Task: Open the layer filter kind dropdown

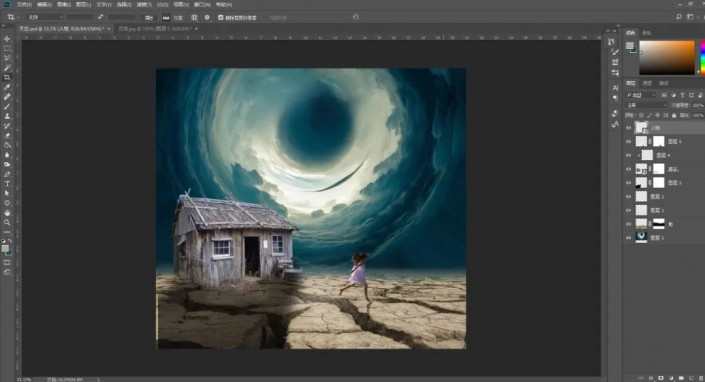Action: coord(641,95)
